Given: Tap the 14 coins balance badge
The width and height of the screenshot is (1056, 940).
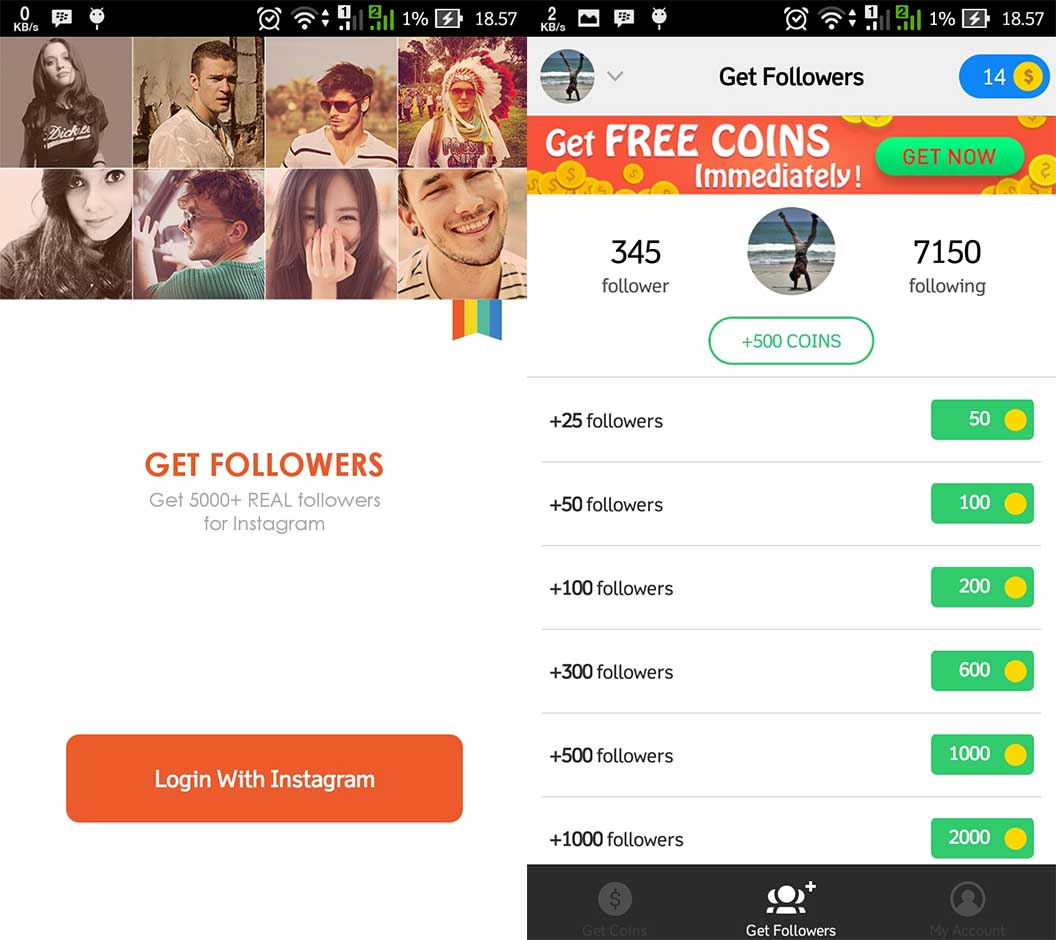Looking at the screenshot, I should click(x=1003, y=77).
